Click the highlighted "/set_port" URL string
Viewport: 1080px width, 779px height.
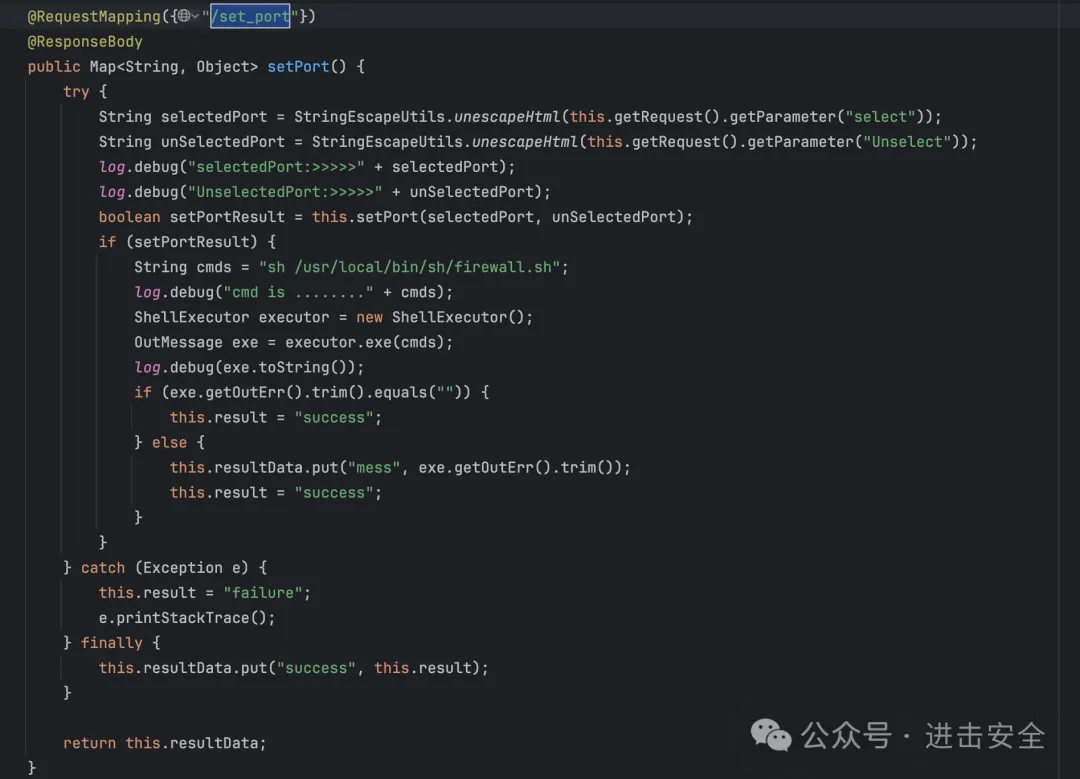pyautogui.click(x=251, y=17)
